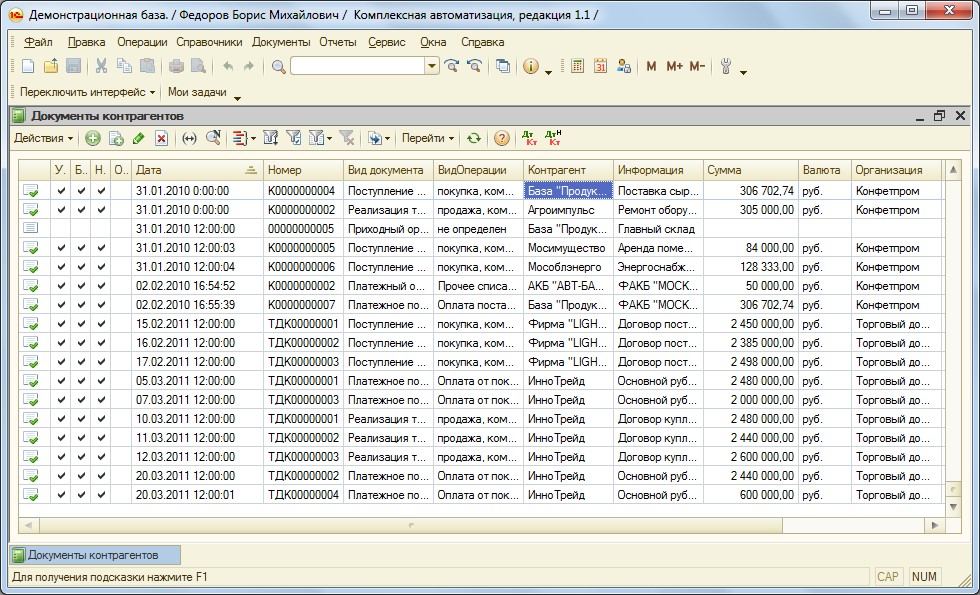The width and height of the screenshot is (980, 595).
Task: Click the red mark-for-deletion icon
Action: pyautogui.click(x=161, y=138)
